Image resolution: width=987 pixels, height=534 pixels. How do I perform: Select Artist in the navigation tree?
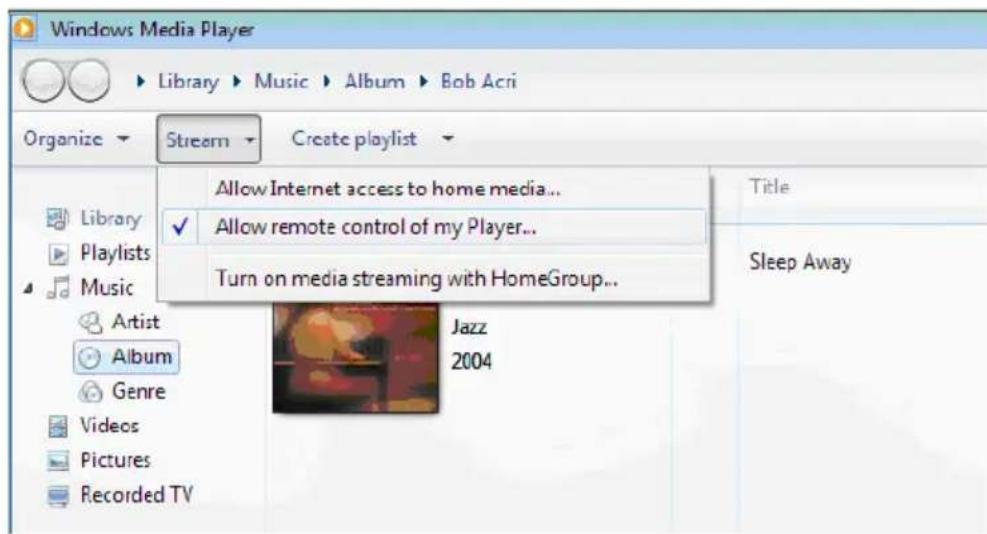click(x=135, y=322)
